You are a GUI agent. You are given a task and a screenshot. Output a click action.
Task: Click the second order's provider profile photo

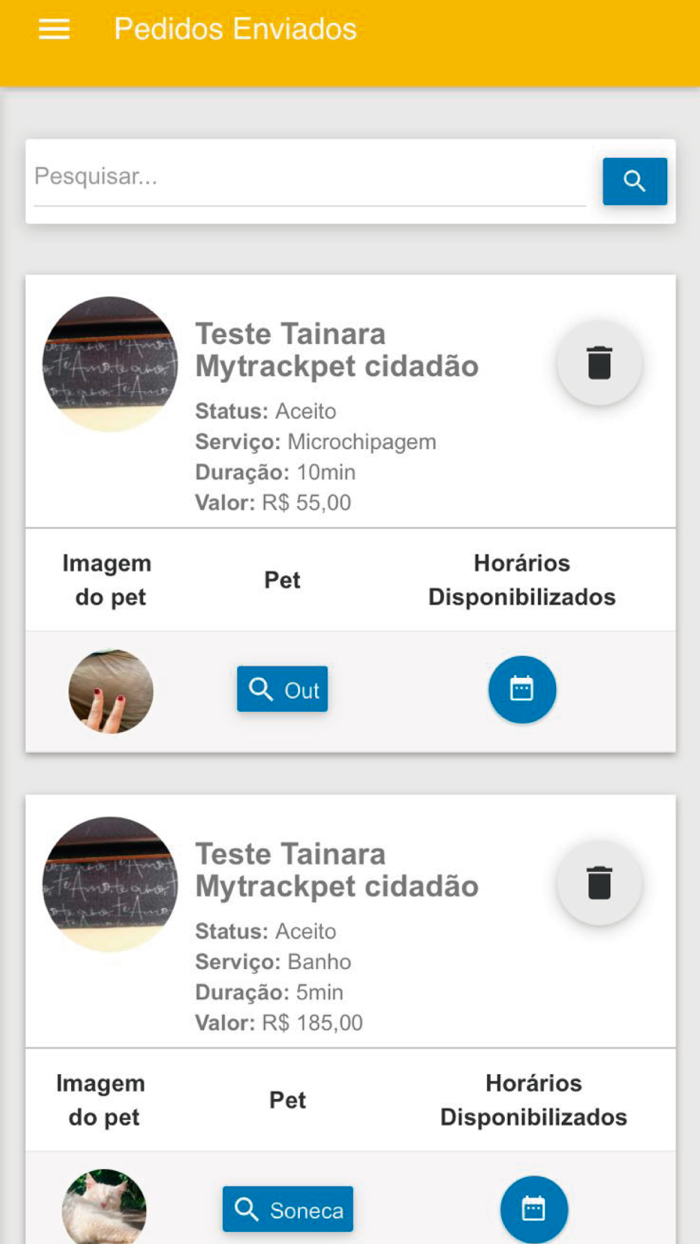click(x=110, y=883)
